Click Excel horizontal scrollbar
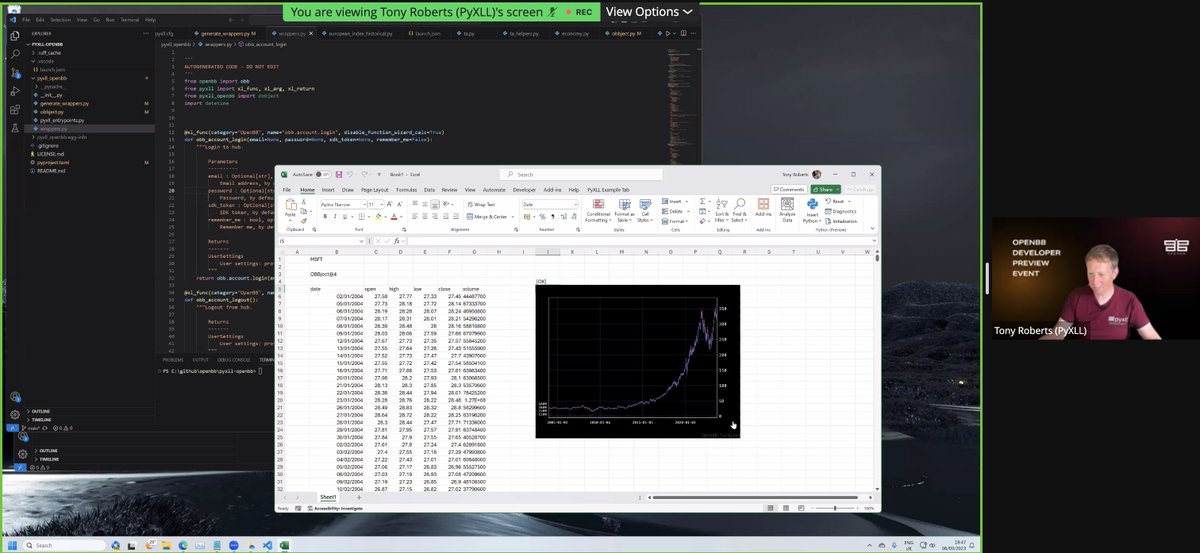The width and height of the screenshot is (1200, 553). (x=755, y=497)
